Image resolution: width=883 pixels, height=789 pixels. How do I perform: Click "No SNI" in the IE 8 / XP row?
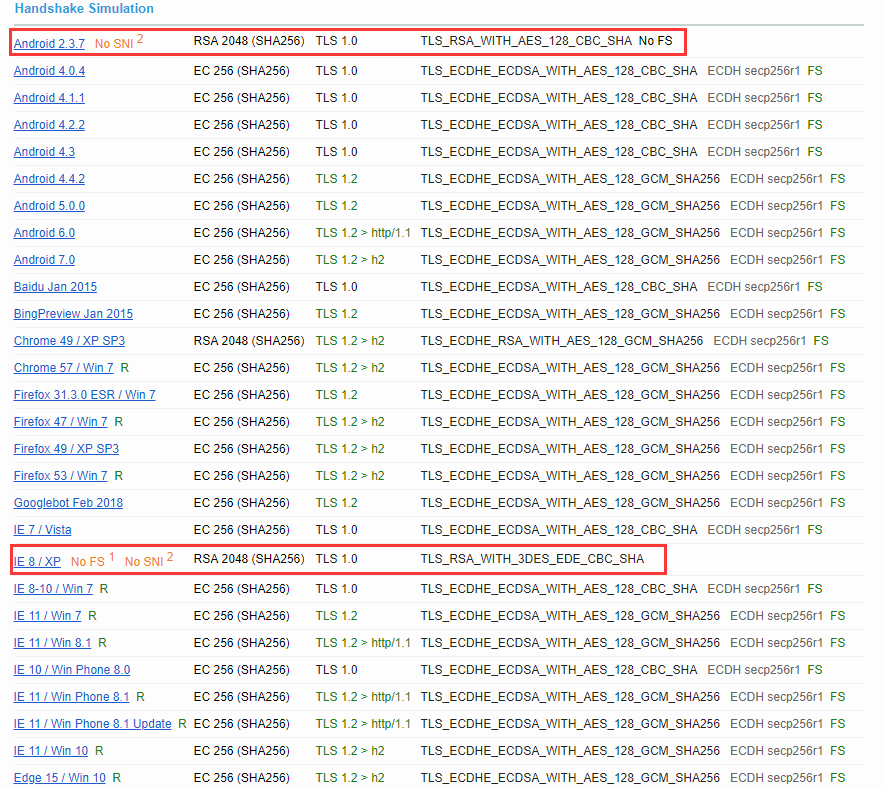click(144, 562)
